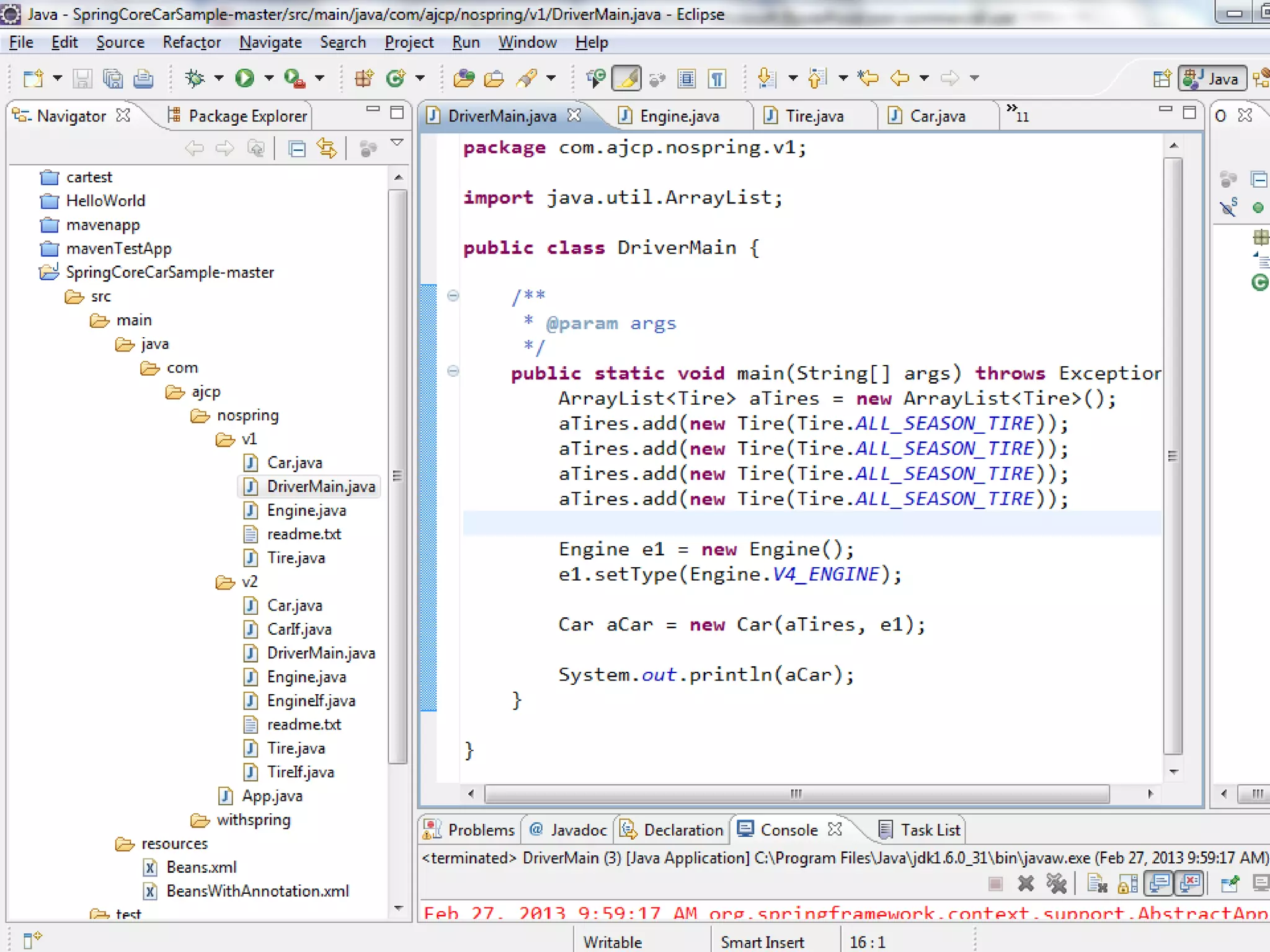This screenshot has height=952, width=1270.
Task: Toggle Link with Editor in Navigator
Action: pyautogui.click(x=327, y=149)
